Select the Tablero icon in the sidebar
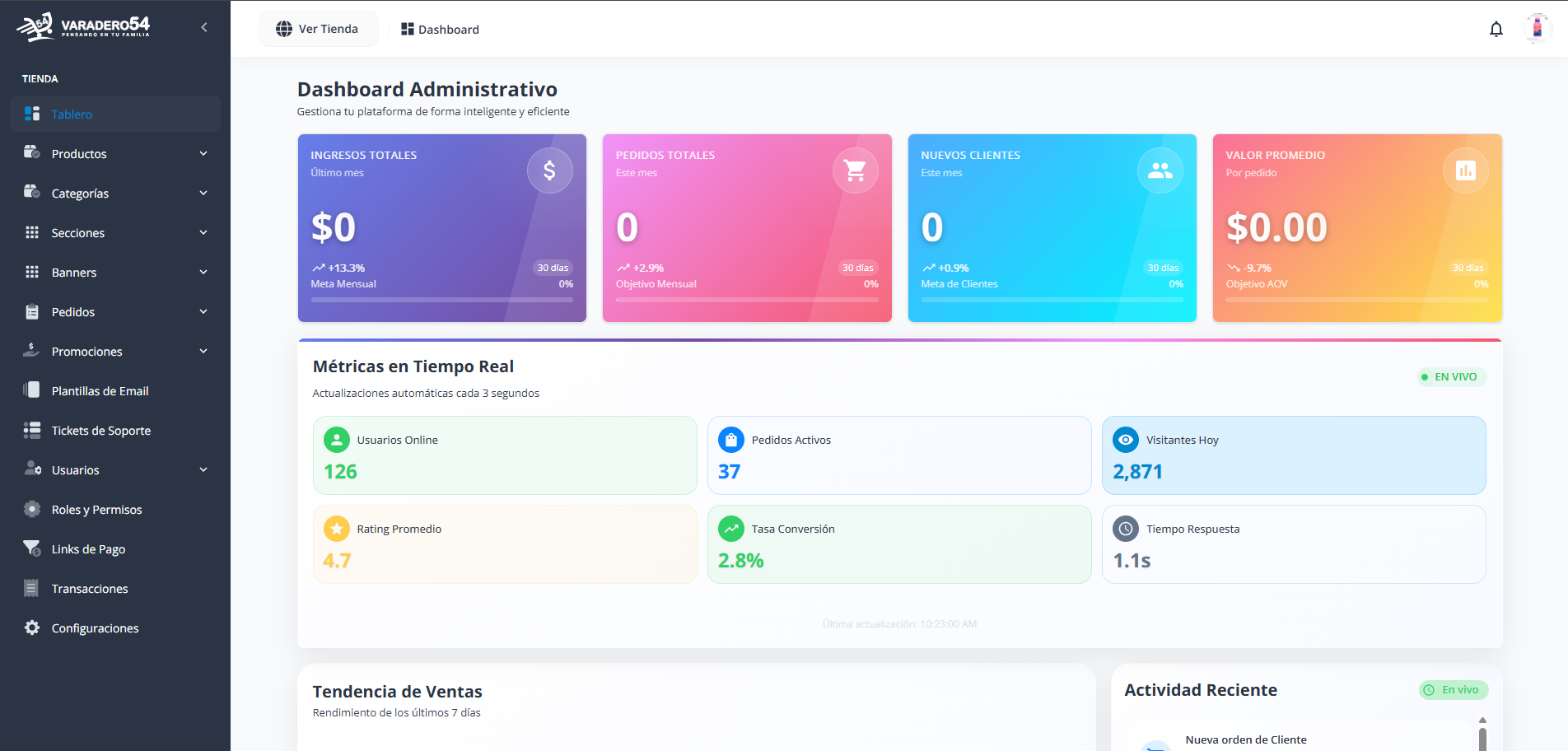This screenshot has height=751, width=1568. click(32, 114)
